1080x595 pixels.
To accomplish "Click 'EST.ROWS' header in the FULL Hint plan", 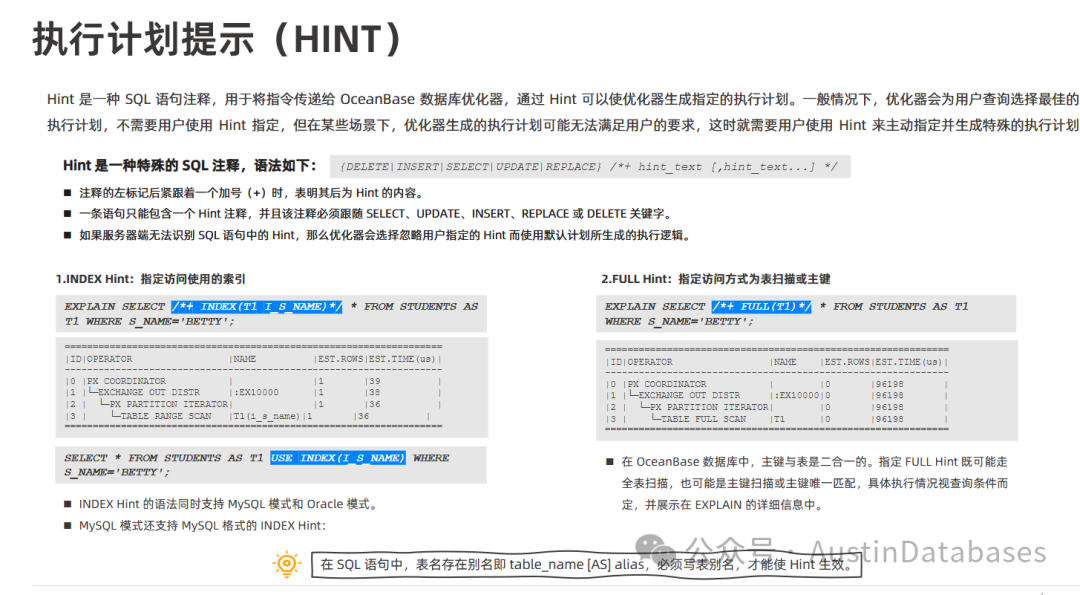I will (x=847, y=362).
